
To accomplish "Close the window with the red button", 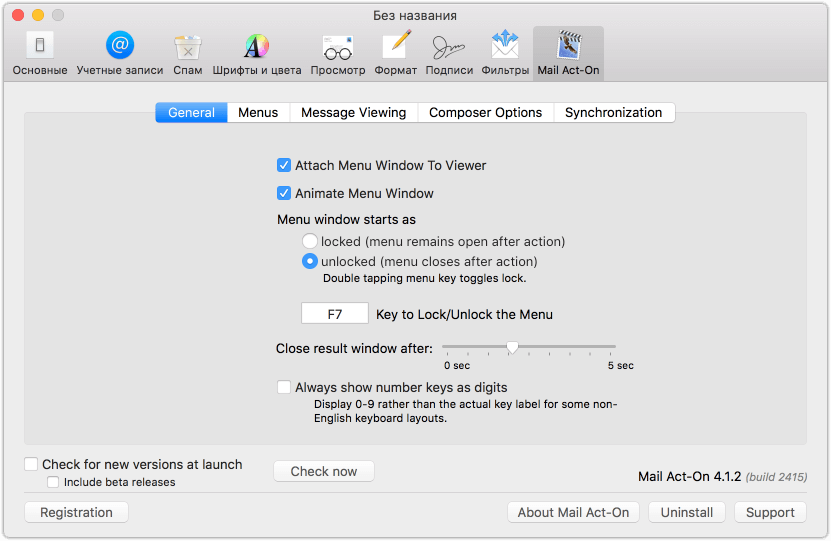I will click(18, 15).
